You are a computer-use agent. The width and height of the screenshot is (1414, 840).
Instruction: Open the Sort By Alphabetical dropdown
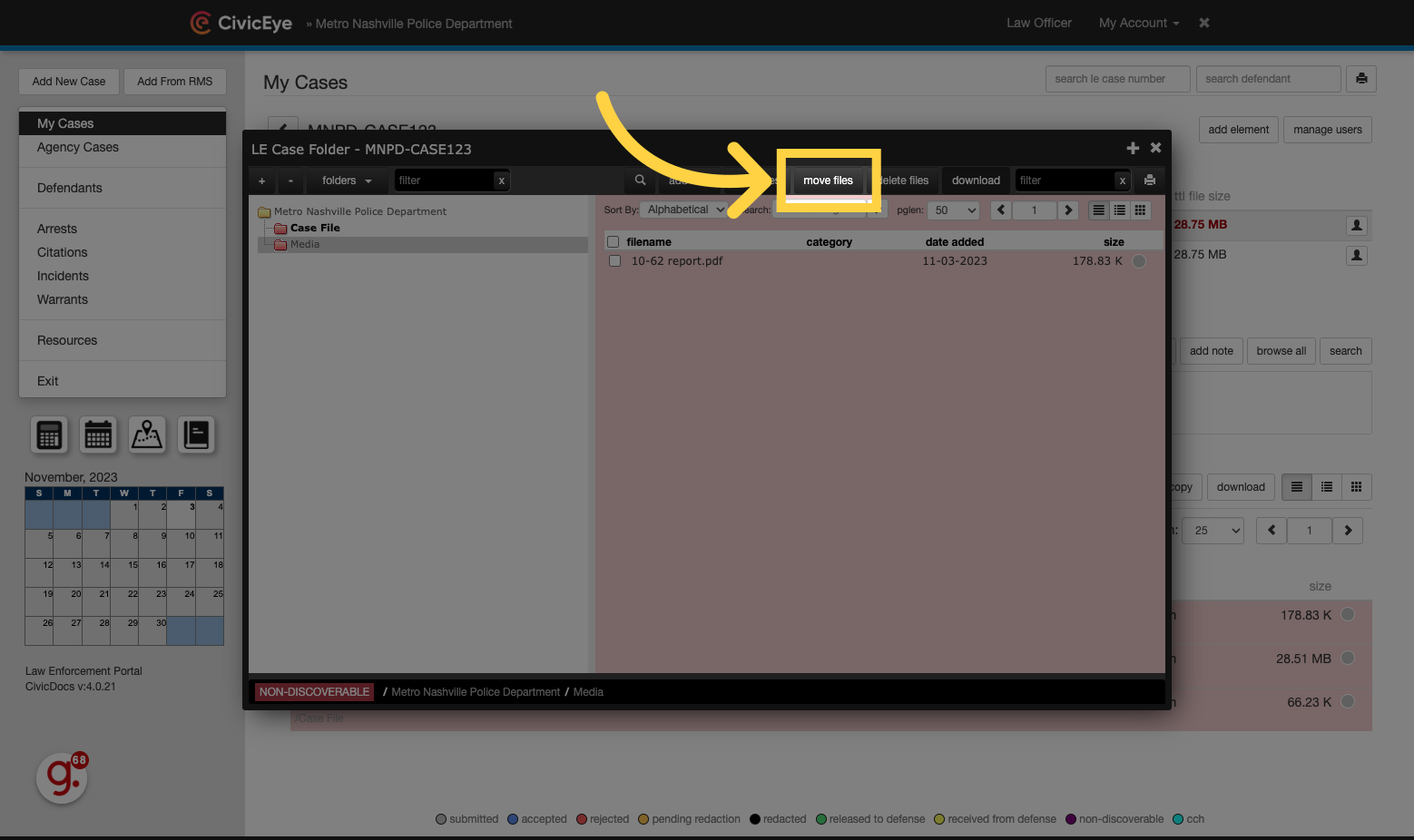tap(685, 210)
